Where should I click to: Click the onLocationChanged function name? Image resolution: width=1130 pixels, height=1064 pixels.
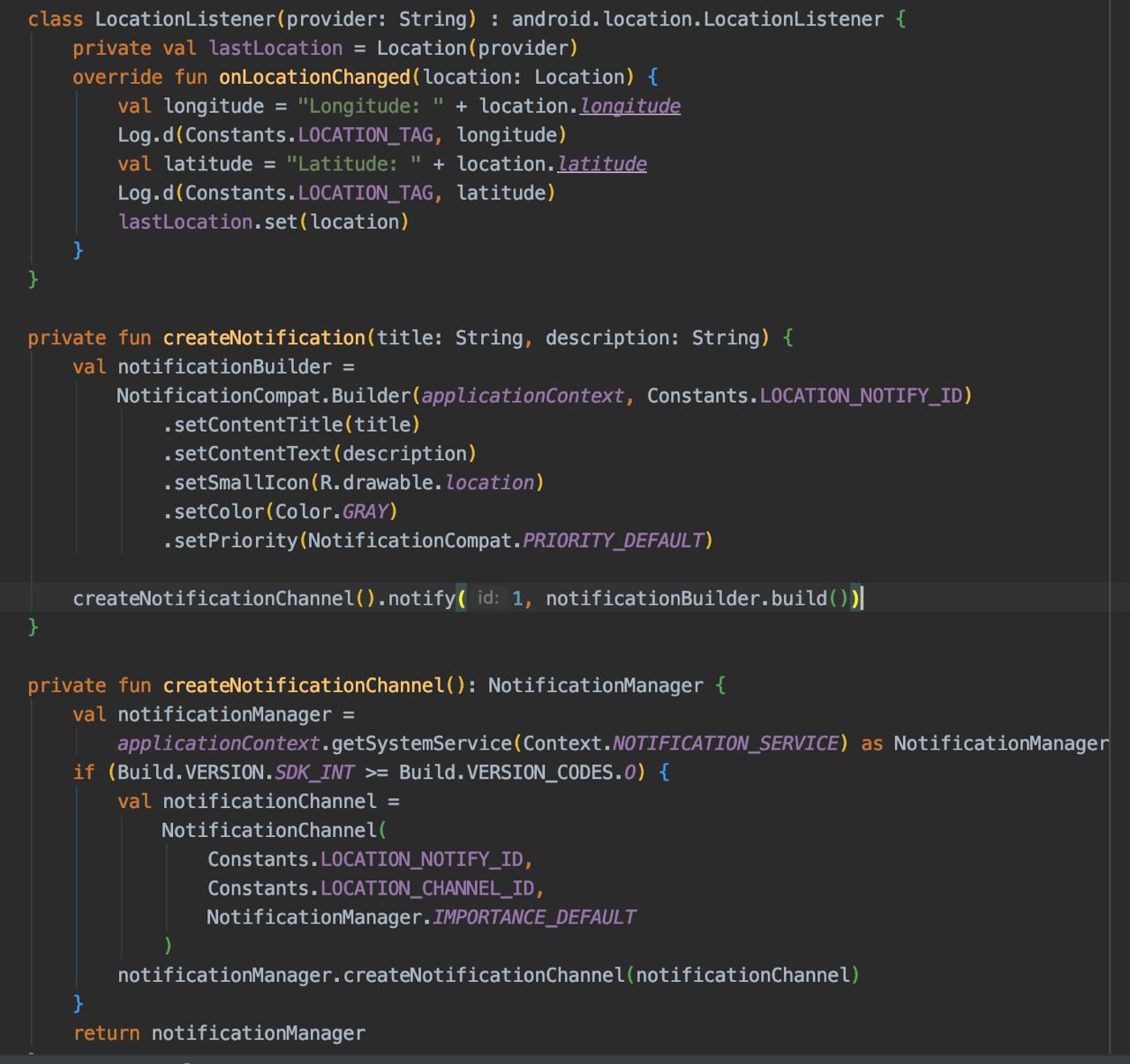click(314, 77)
